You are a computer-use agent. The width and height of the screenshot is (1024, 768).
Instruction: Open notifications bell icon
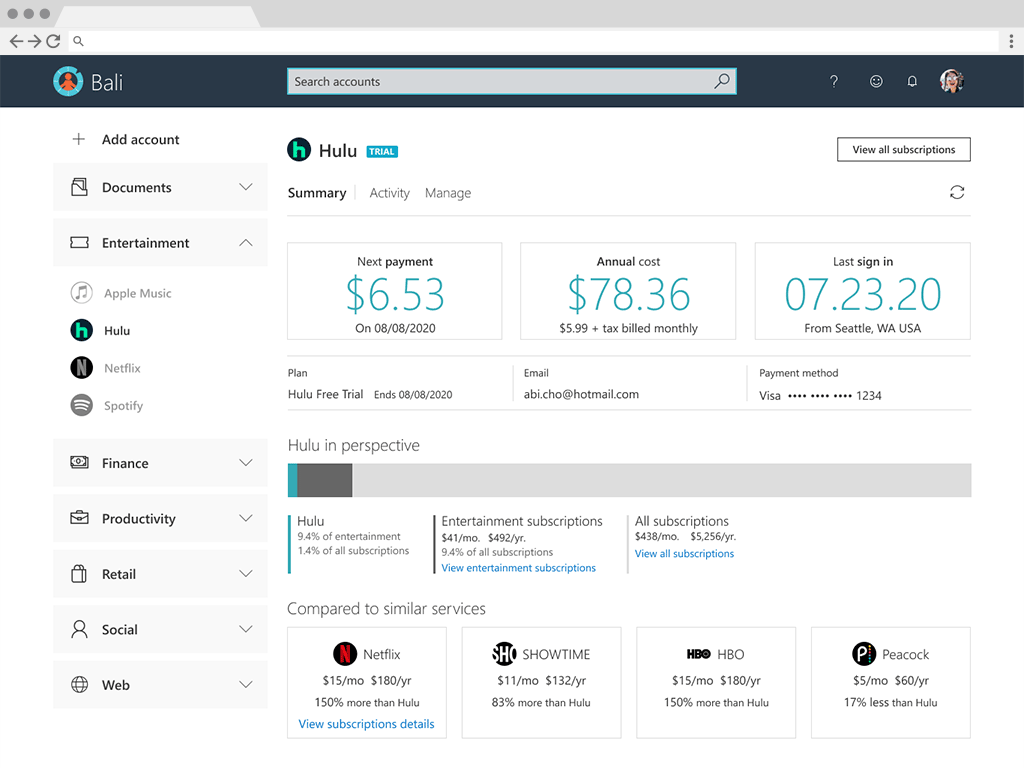pyautogui.click(x=912, y=82)
